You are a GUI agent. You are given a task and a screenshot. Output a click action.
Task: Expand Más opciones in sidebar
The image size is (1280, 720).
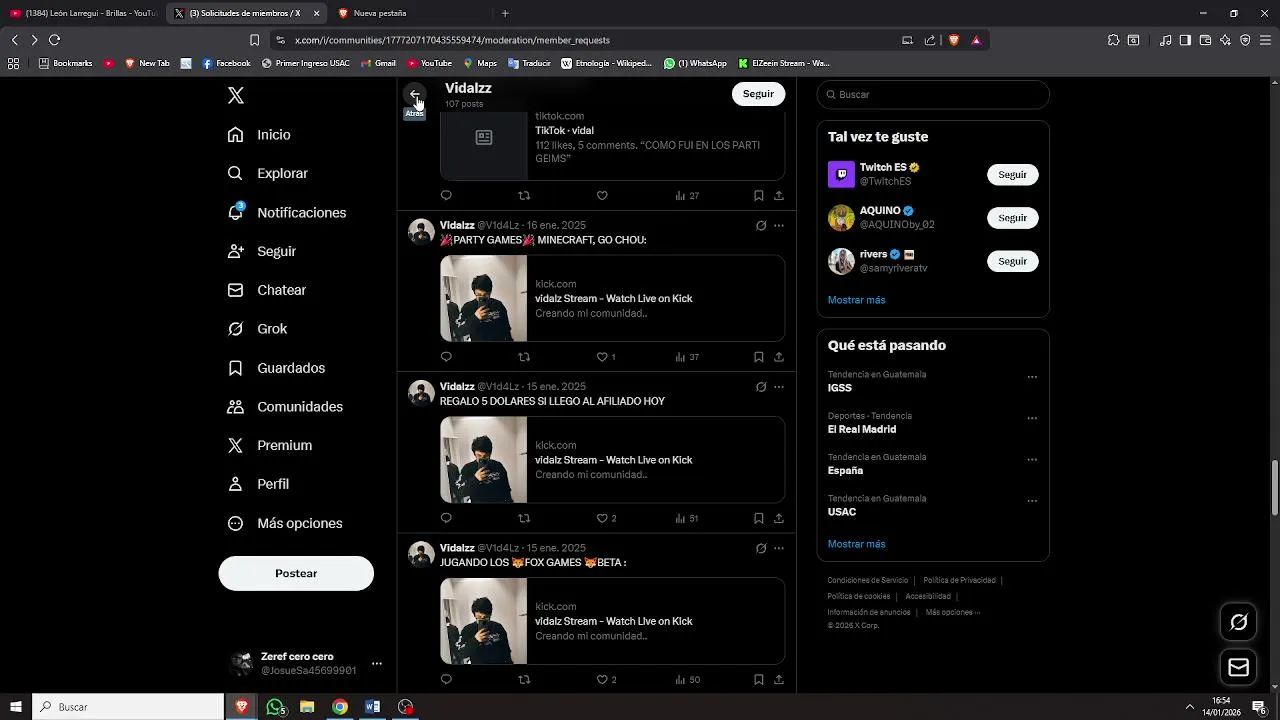click(x=285, y=523)
